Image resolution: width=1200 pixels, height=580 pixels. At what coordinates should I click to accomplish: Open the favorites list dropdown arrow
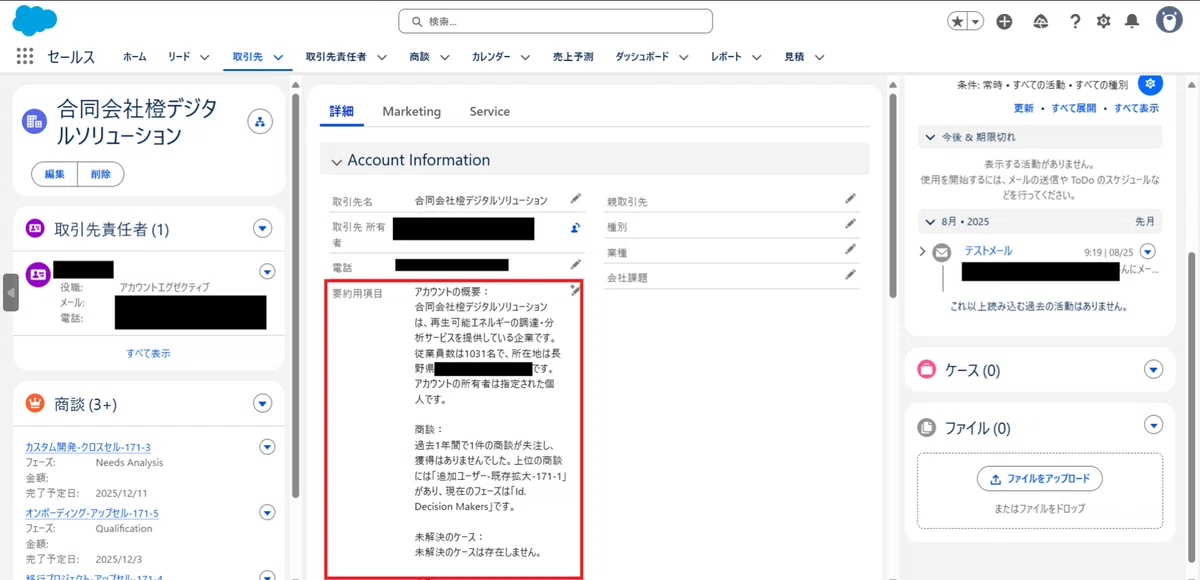[975, 21]
